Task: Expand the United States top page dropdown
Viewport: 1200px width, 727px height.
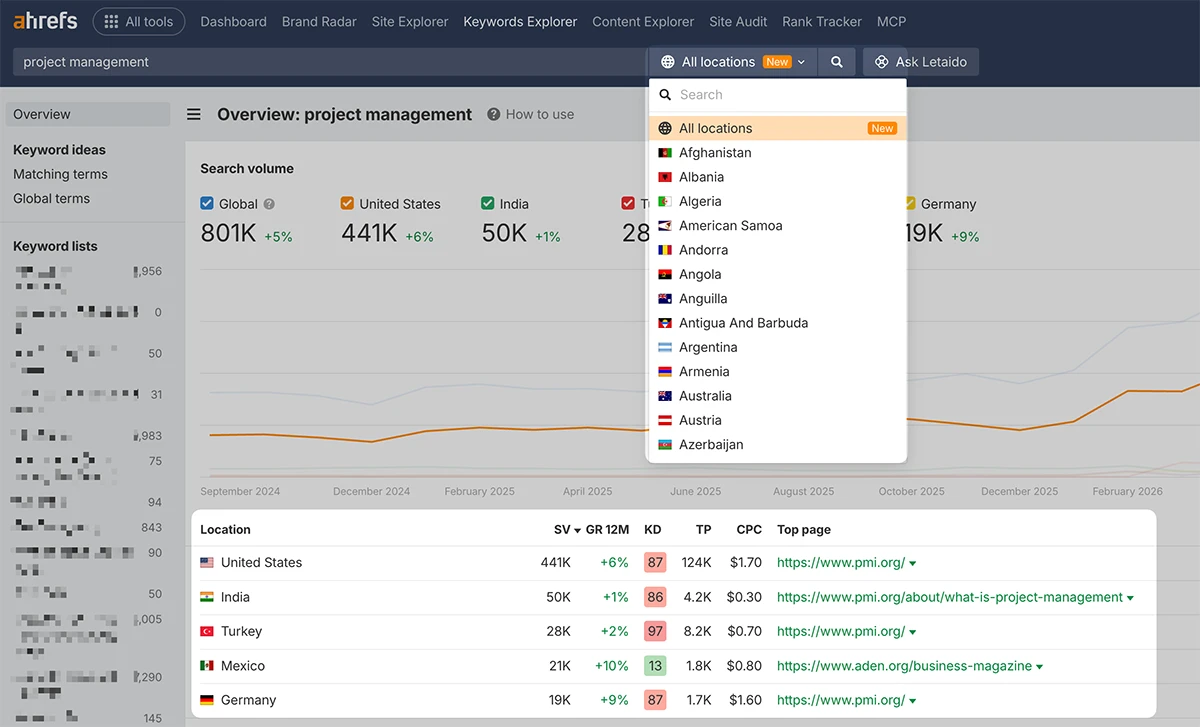Action: [913, 564]
